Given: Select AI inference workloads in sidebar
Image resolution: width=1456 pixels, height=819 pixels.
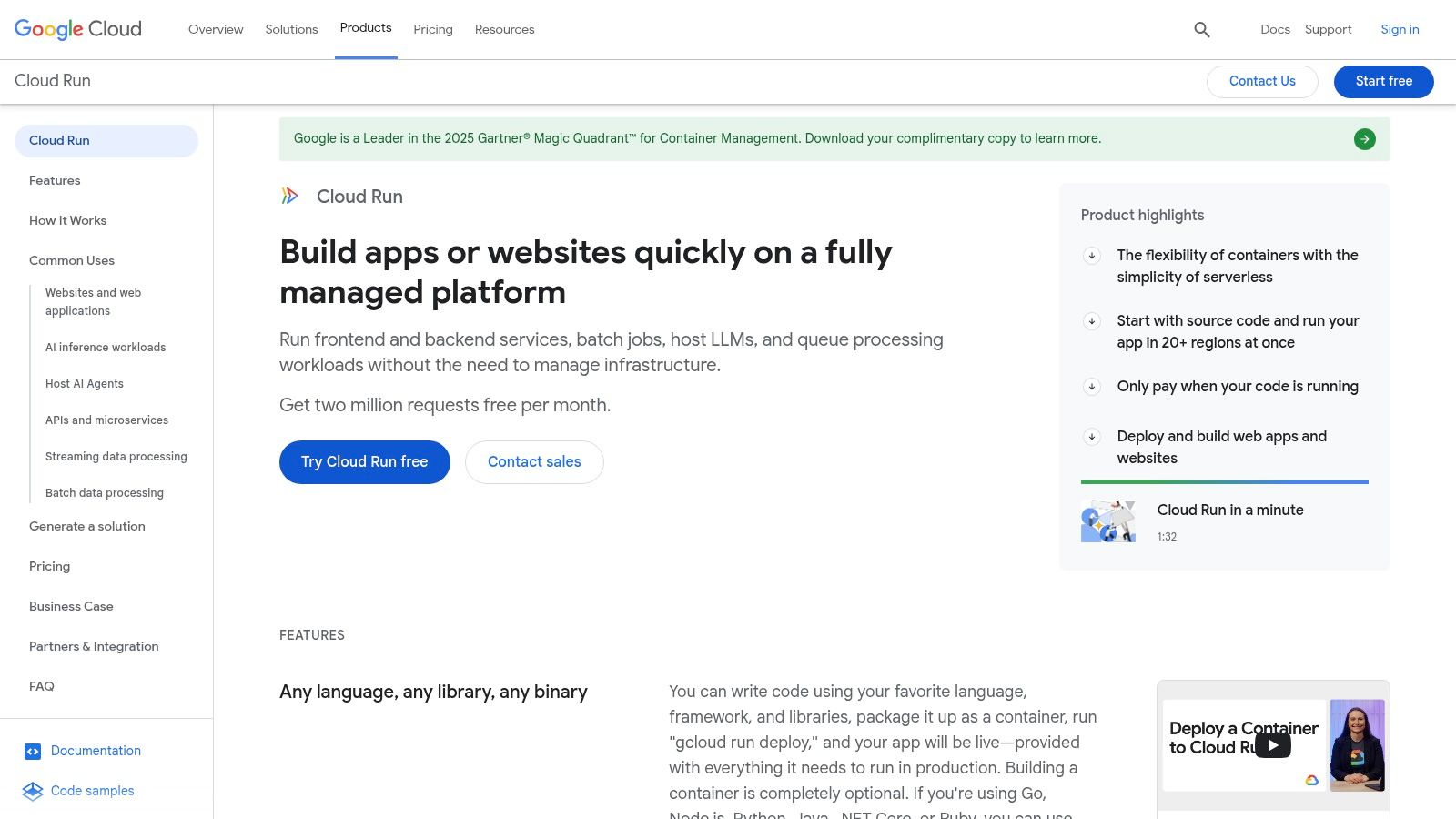Looking at the screenshot, I should click(x=106, y=348).
